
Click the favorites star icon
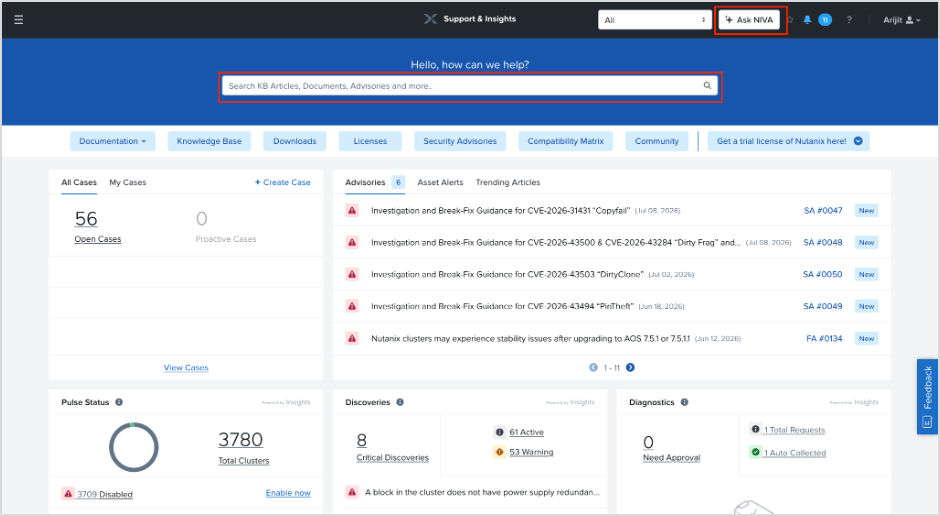[x=790, y=20]
